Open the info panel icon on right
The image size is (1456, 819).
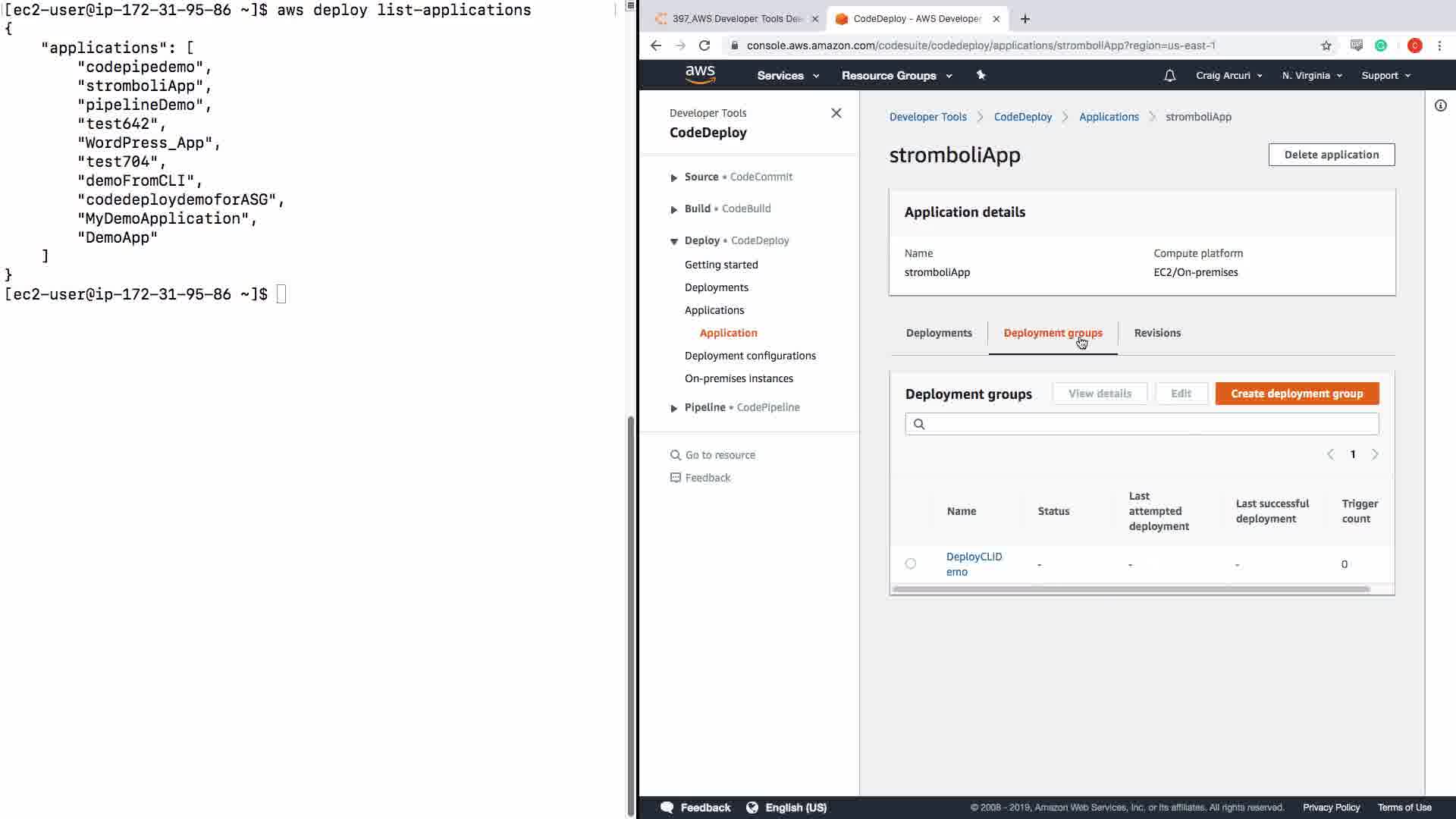[x=1440, y=105]
